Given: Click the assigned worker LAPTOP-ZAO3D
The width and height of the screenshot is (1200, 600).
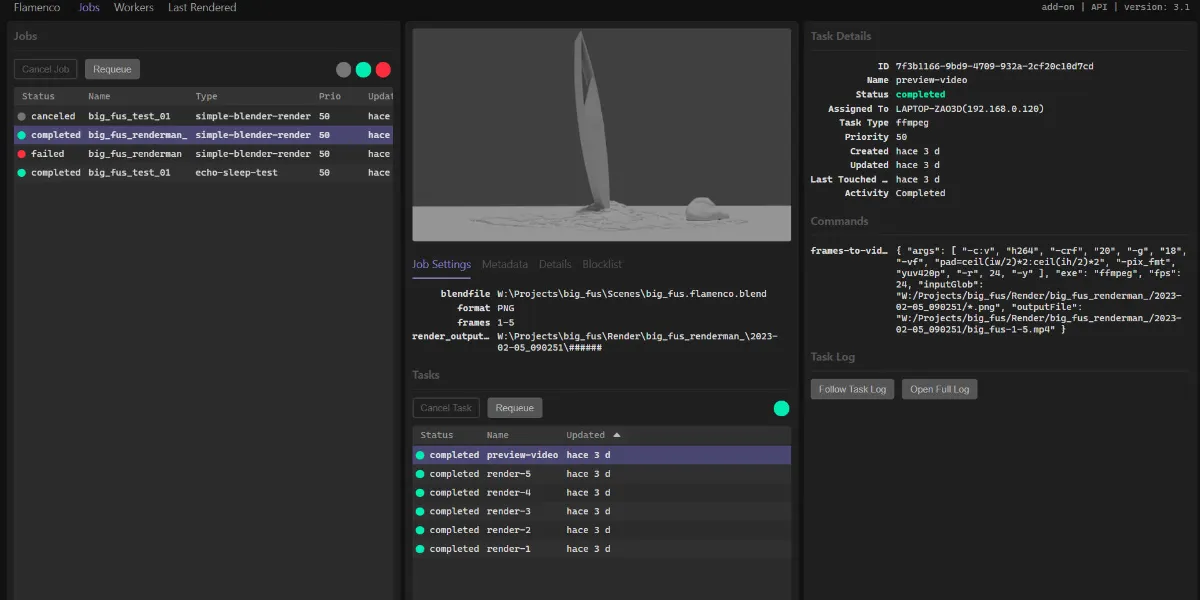Looking at the screenshot, I should tap(969, 109).
